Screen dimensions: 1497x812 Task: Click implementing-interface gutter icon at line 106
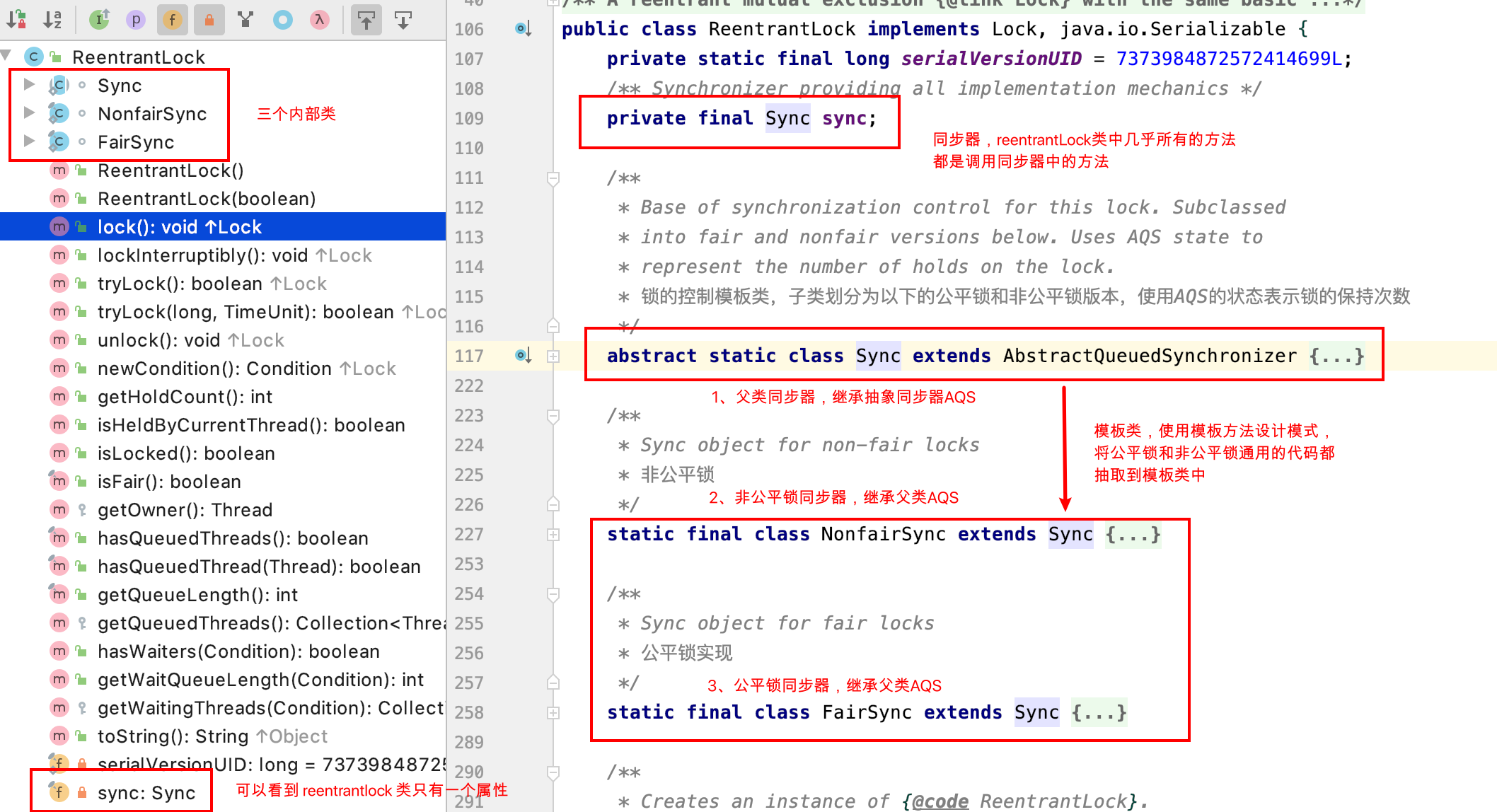[522, 28]
